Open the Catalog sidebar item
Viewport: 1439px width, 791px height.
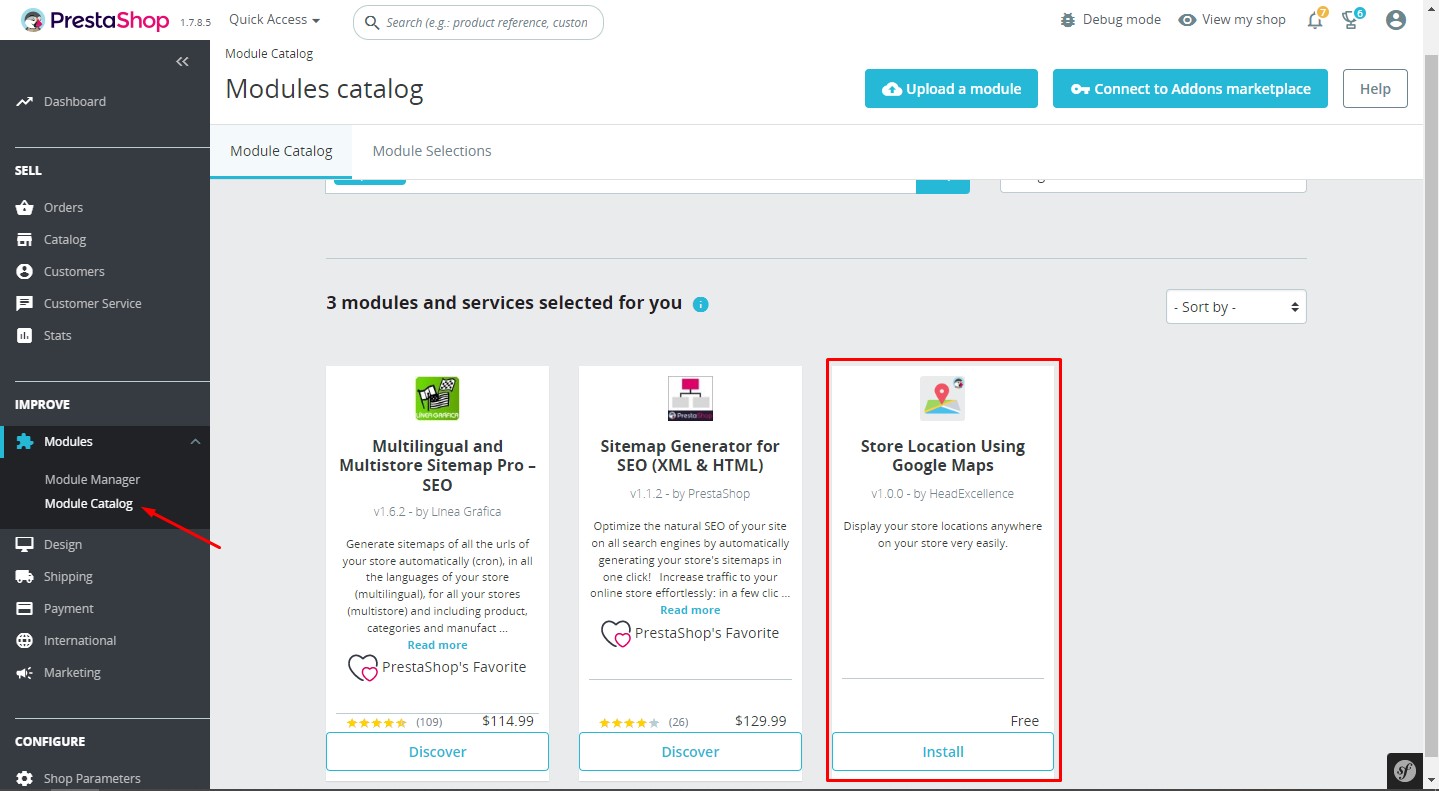coord(65,239)
